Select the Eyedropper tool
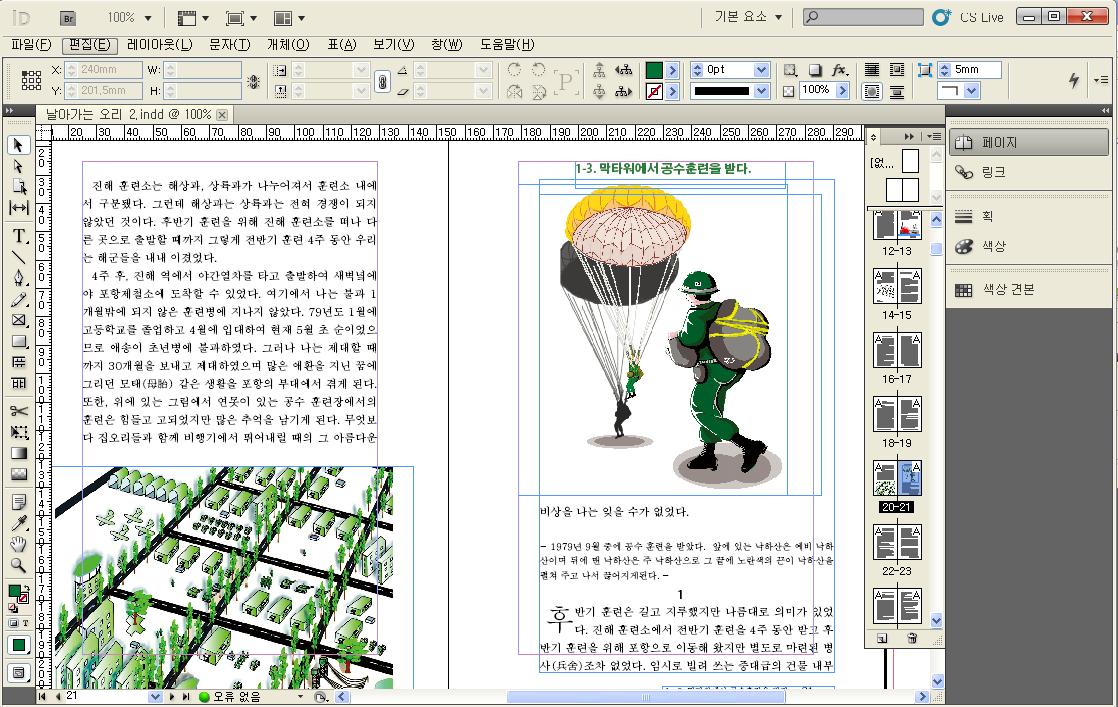1118x707 pixels. 18,523
